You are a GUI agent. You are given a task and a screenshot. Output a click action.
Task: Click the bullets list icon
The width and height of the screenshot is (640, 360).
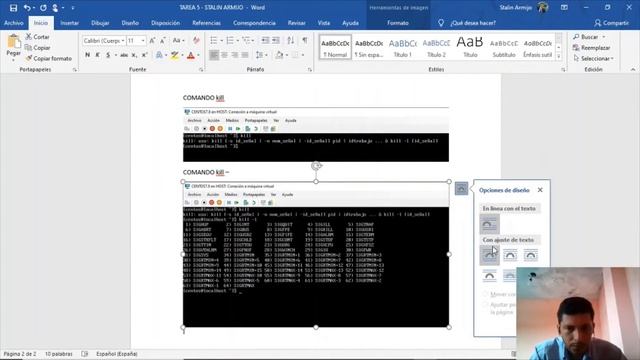point(213,40)
